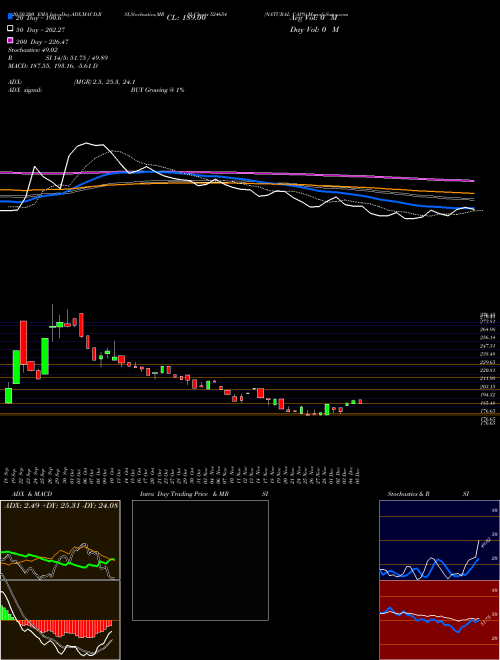Click the 264.95 price axis label
The width and height of the screenshot is (500, 660).
pyautogui.click(x=488, y=330)
